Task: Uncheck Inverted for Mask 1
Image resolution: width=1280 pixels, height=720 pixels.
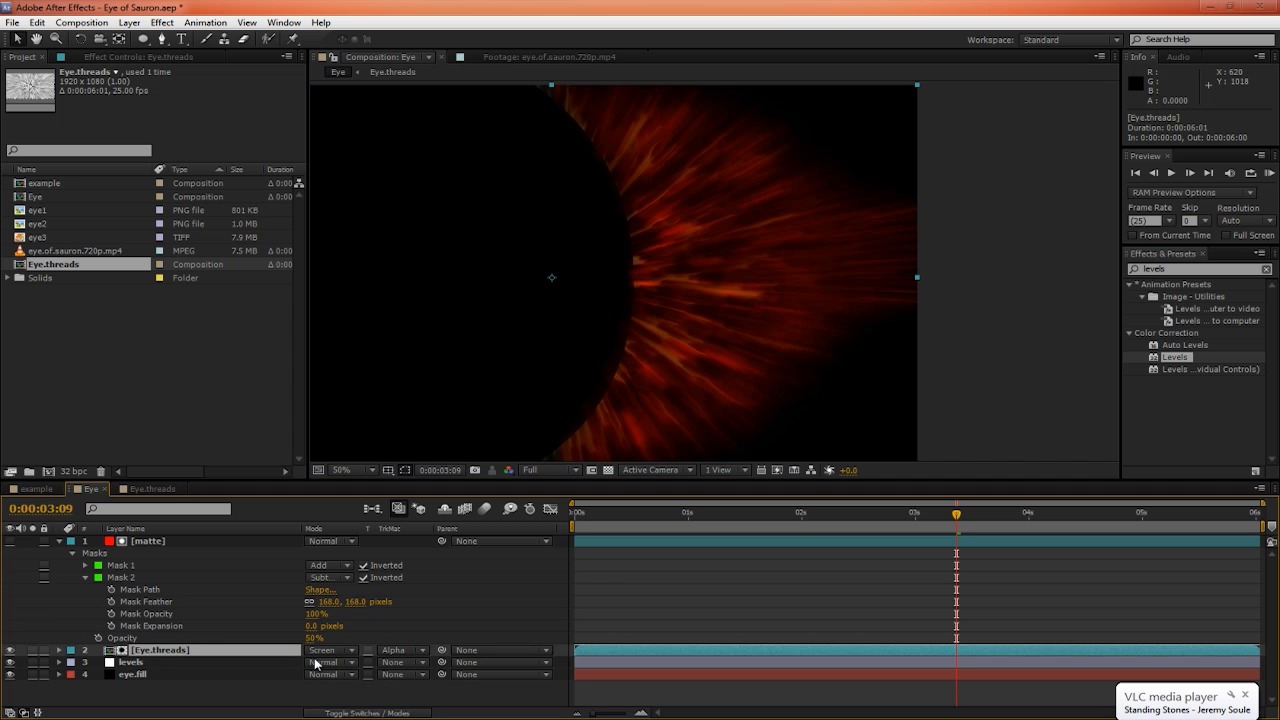Action: coord(363,565)
